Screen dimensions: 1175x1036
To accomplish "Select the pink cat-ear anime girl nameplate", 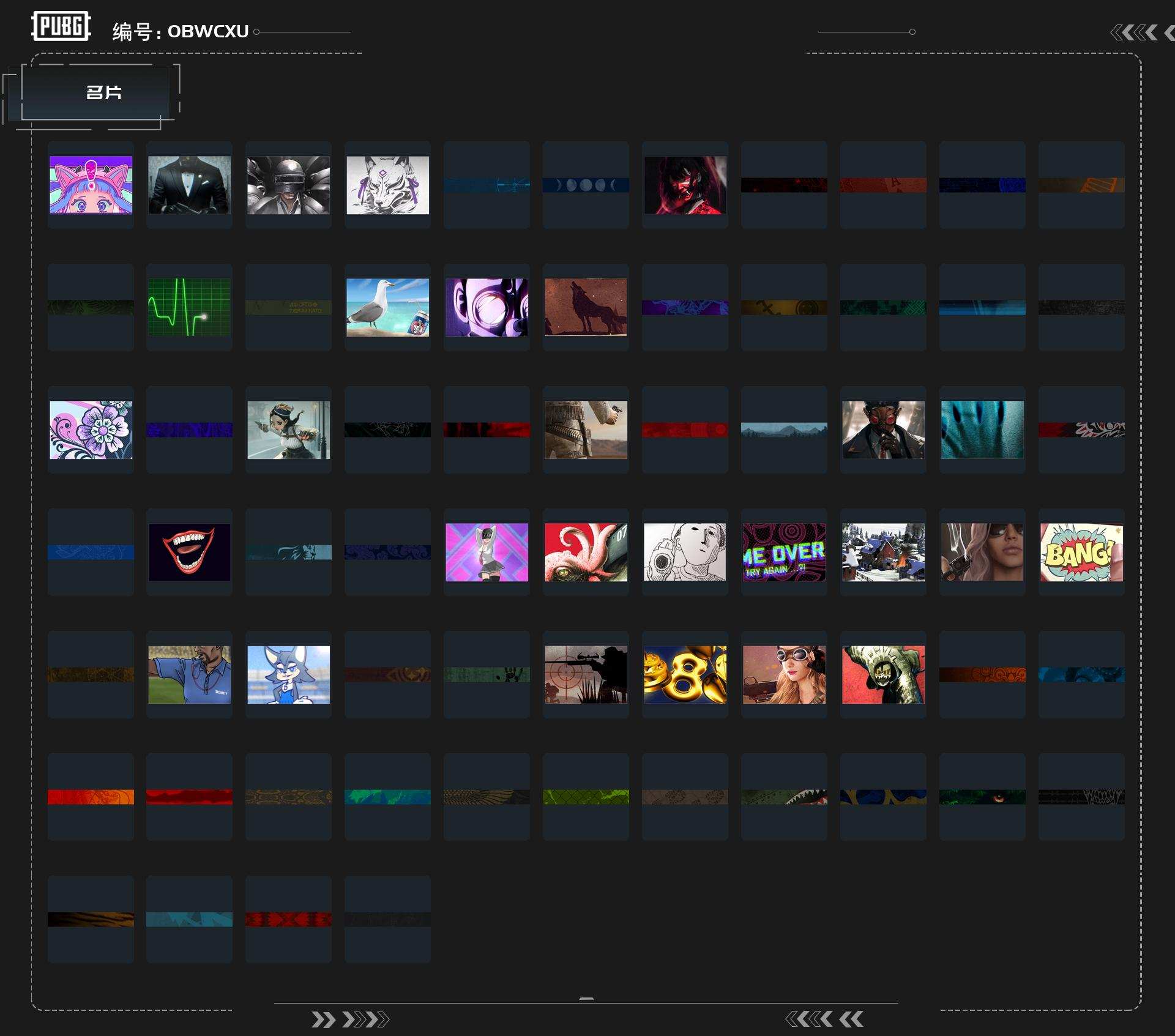I will [91, 185].
